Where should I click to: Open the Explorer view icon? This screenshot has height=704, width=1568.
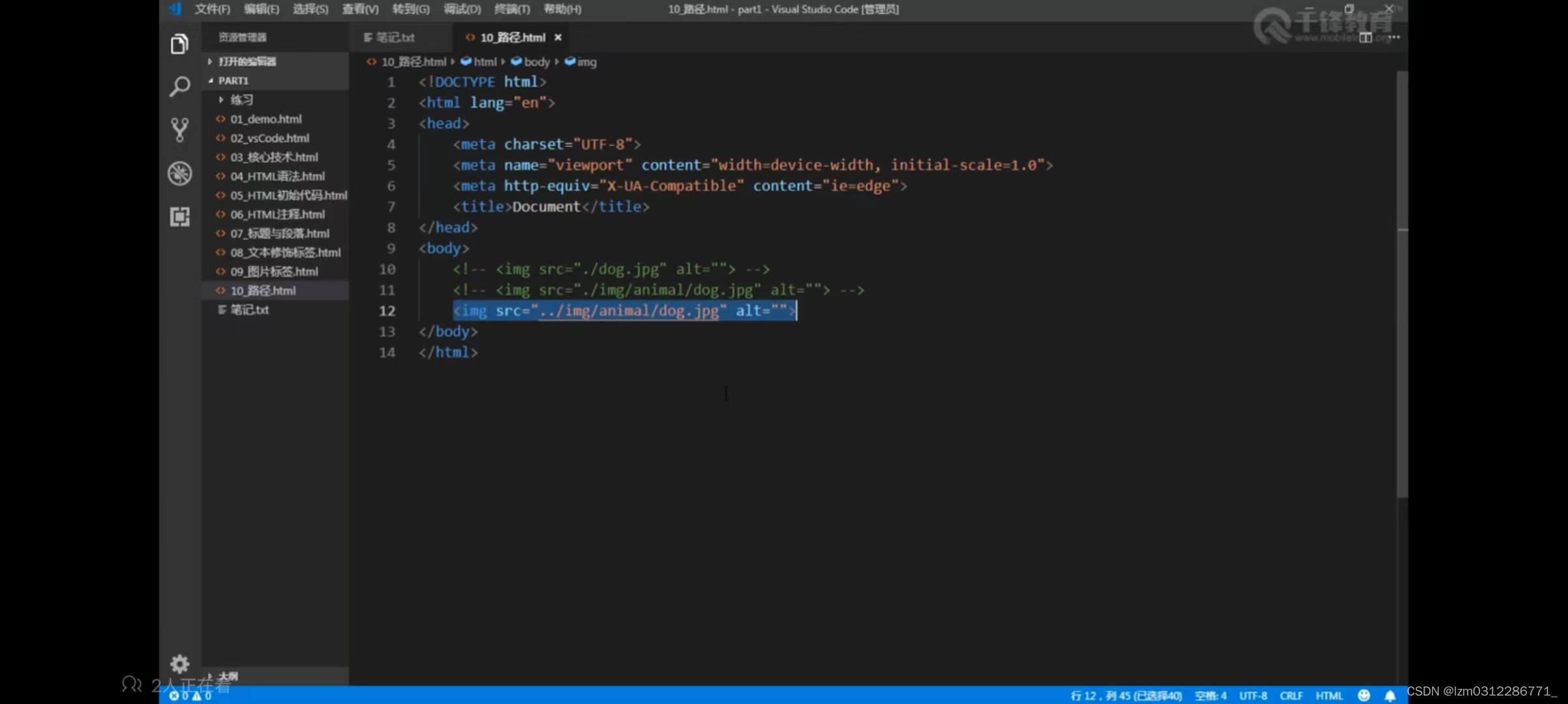point(179,44)
